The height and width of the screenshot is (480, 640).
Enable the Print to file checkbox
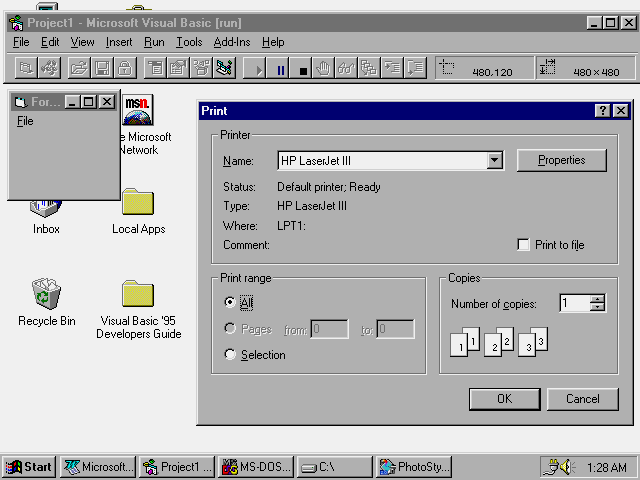tap(523, 245)
